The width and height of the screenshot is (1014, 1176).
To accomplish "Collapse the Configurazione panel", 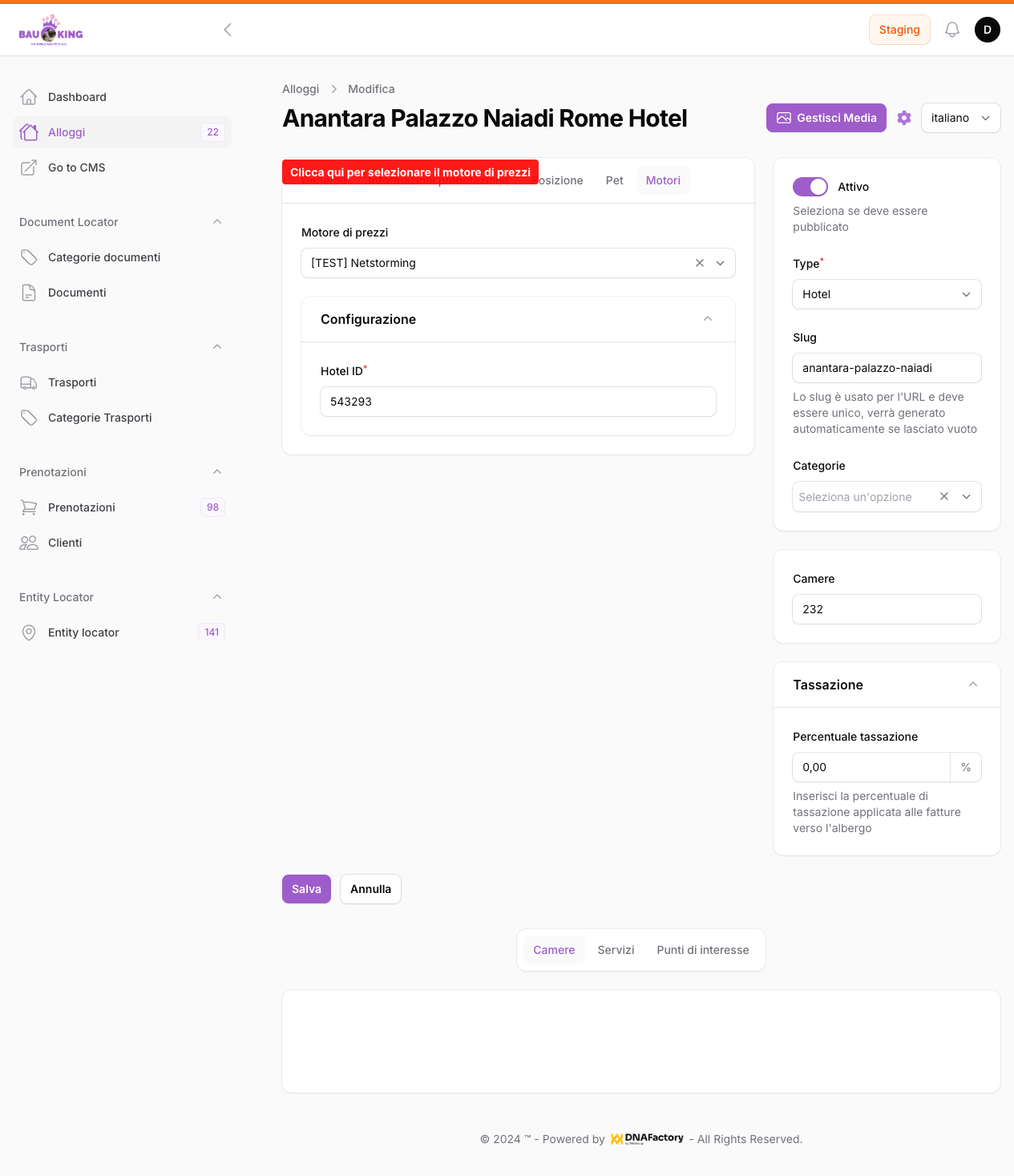I will click(x=708, y=319).
